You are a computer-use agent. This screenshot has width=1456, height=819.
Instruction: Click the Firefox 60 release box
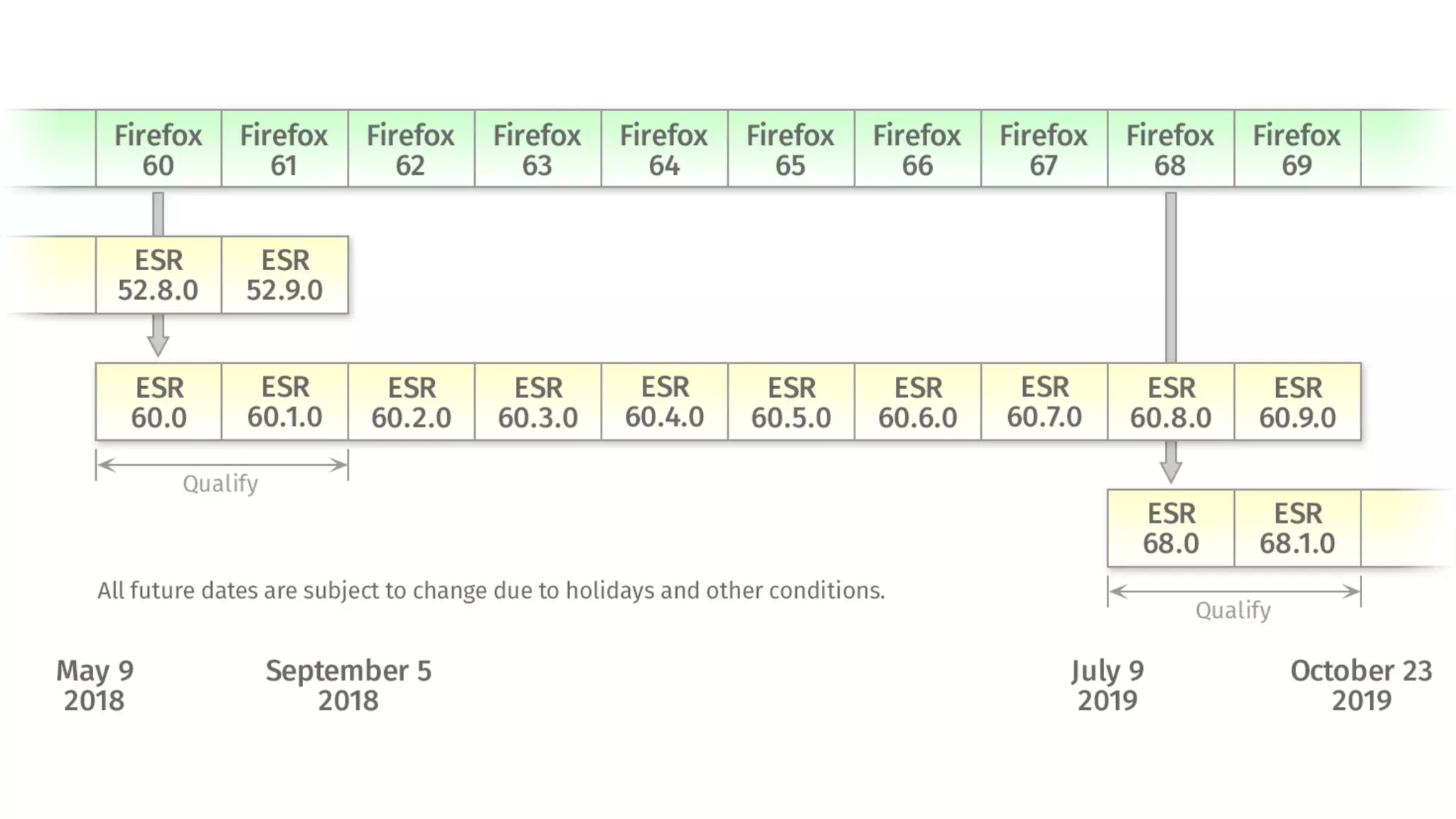tap(159, 149)
